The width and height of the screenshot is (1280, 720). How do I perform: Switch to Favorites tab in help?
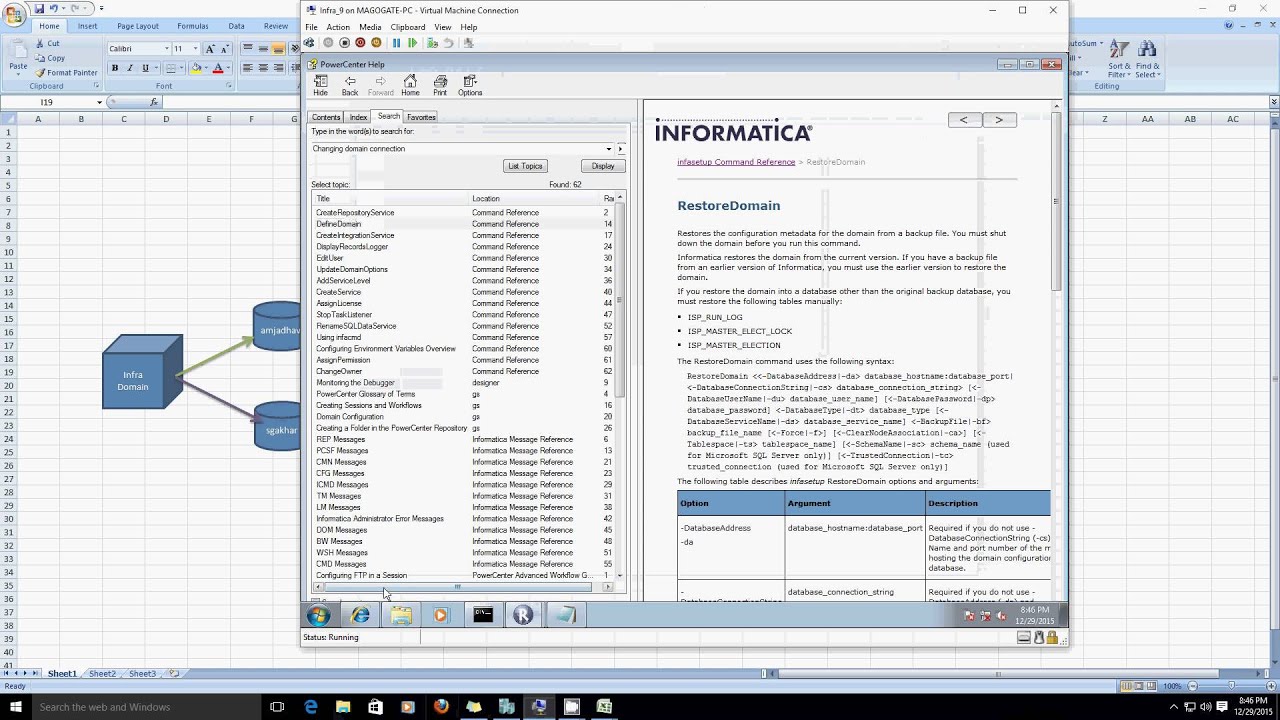(421, 117)
